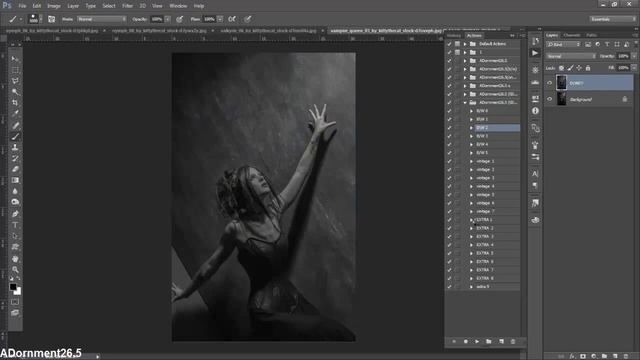Open the Info panel icon in dock

coord(535,111)
